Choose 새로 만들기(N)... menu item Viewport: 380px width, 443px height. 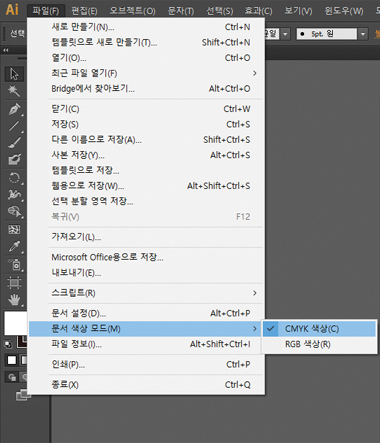click(x=147, y=27)
